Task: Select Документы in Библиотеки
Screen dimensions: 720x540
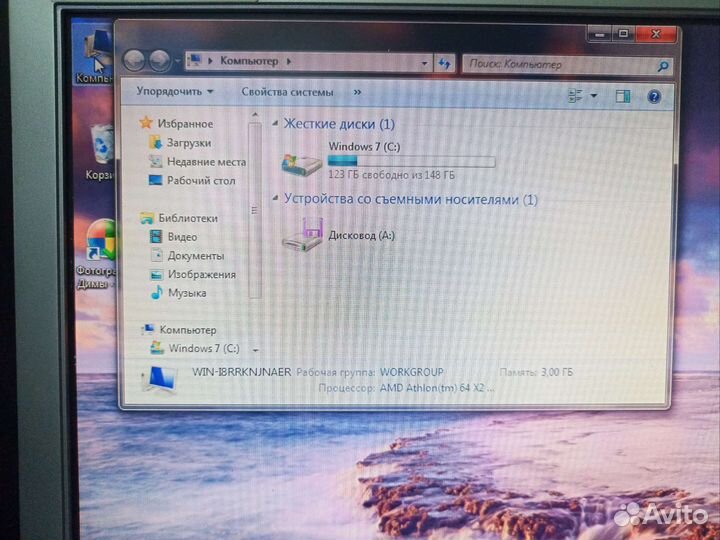Action: (x=196, y=256)
